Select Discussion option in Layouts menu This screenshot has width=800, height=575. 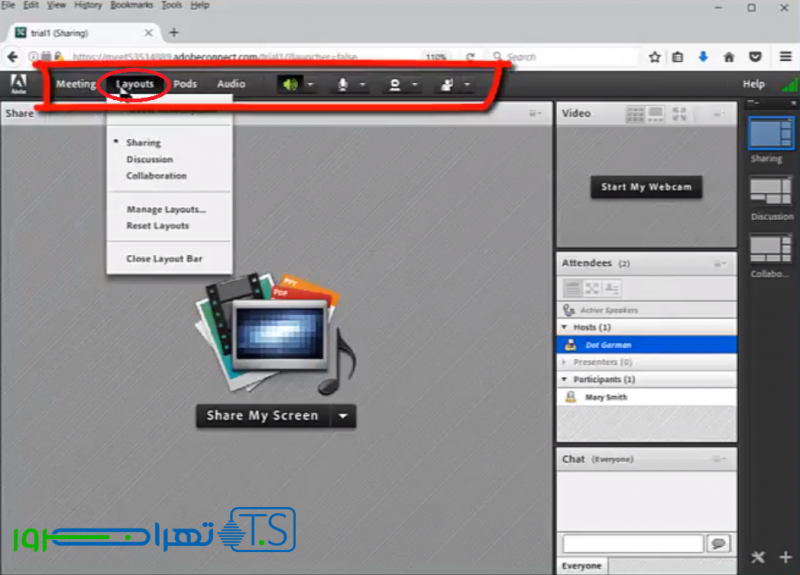pos(149,160)
